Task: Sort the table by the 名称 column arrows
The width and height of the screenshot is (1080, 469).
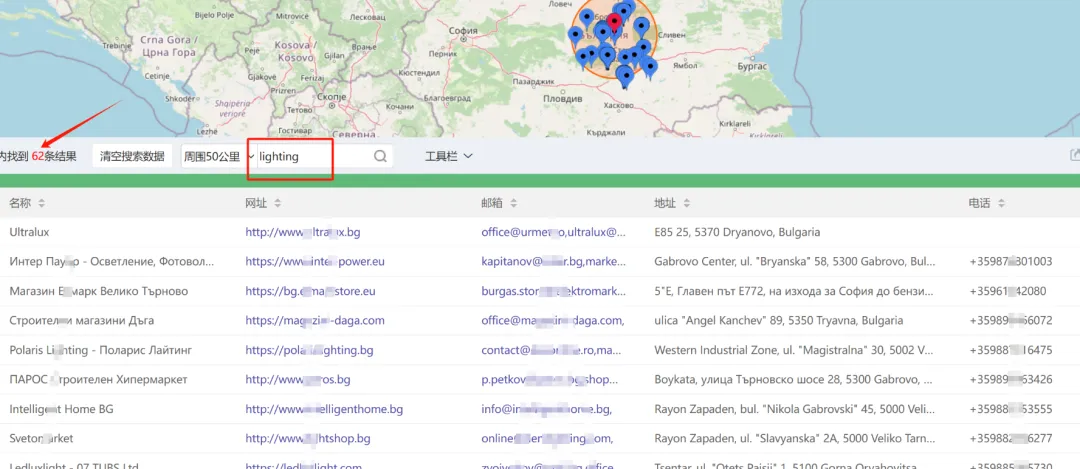Action: coord(41,203)
